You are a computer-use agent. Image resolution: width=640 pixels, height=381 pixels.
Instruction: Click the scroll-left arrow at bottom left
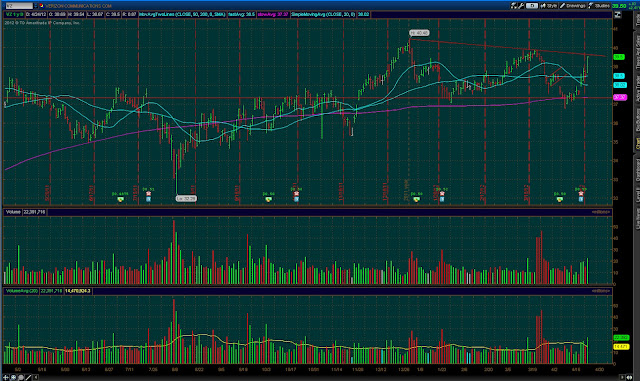pyautogui.click(x=36, y=377)
